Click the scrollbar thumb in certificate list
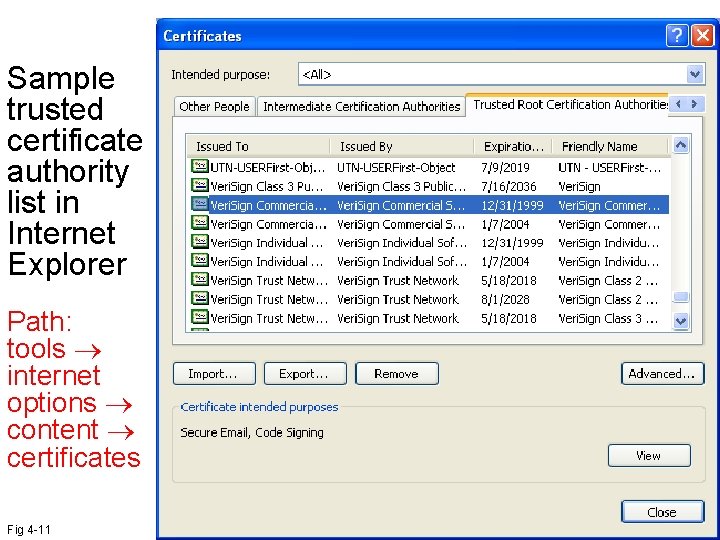Screen dimensions: 720x540 681,297
